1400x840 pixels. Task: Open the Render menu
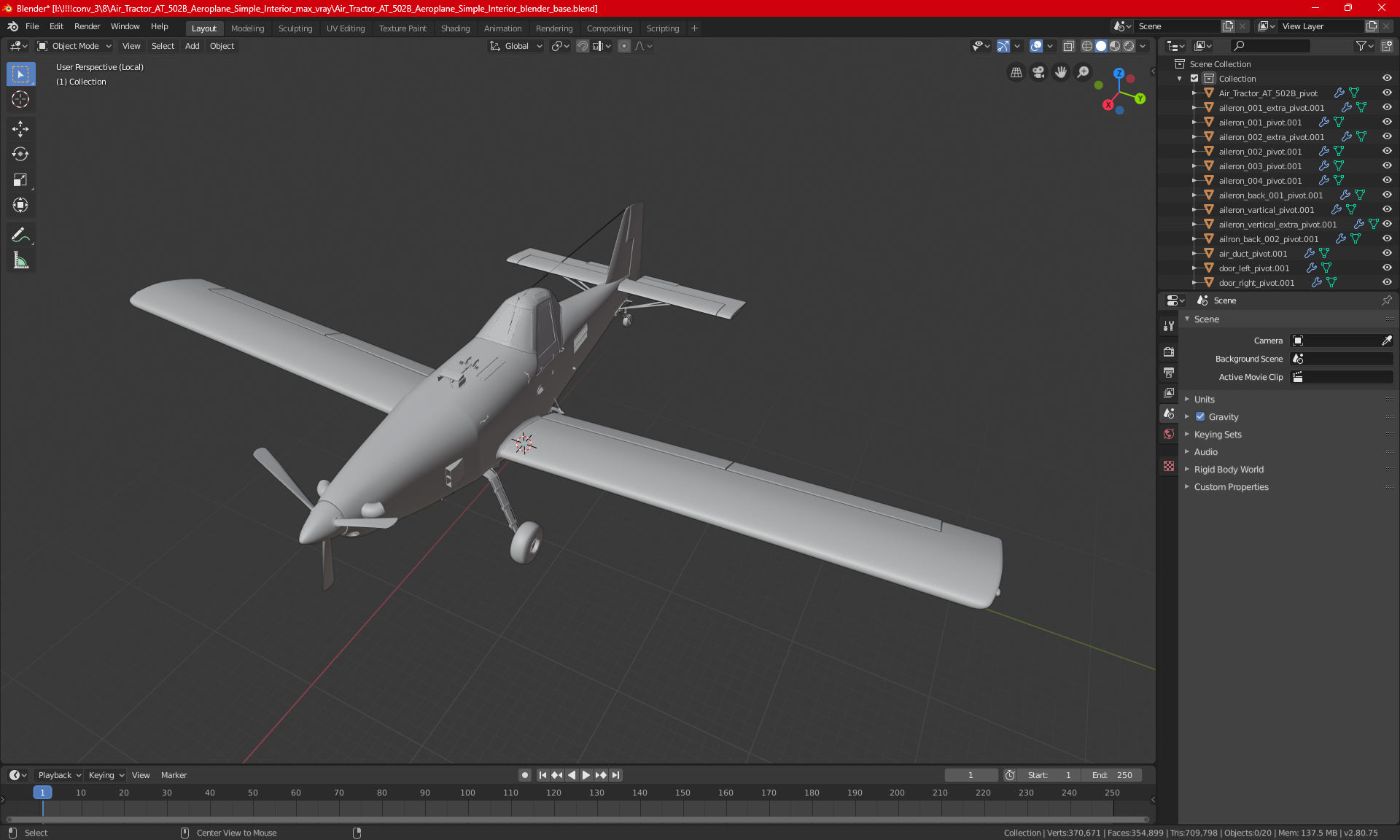click(x=87, y=26)
